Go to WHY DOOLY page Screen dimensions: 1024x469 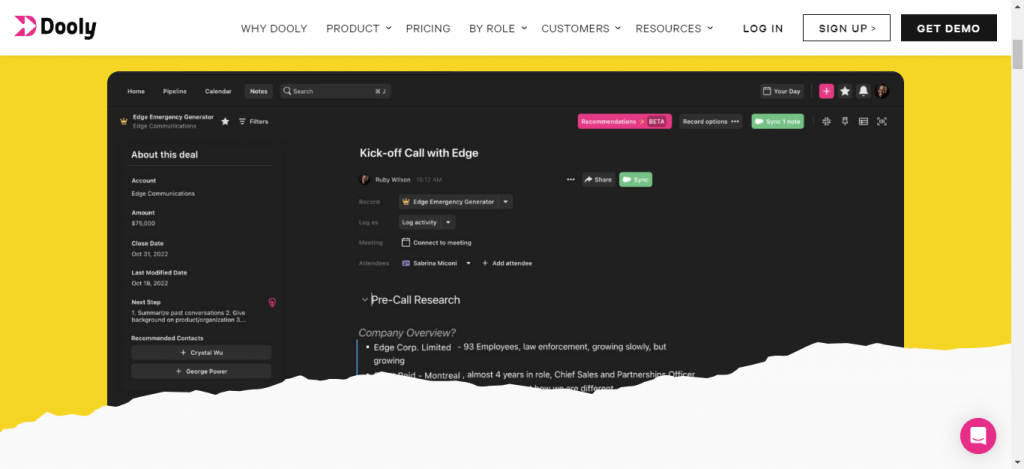click(274, 28)
